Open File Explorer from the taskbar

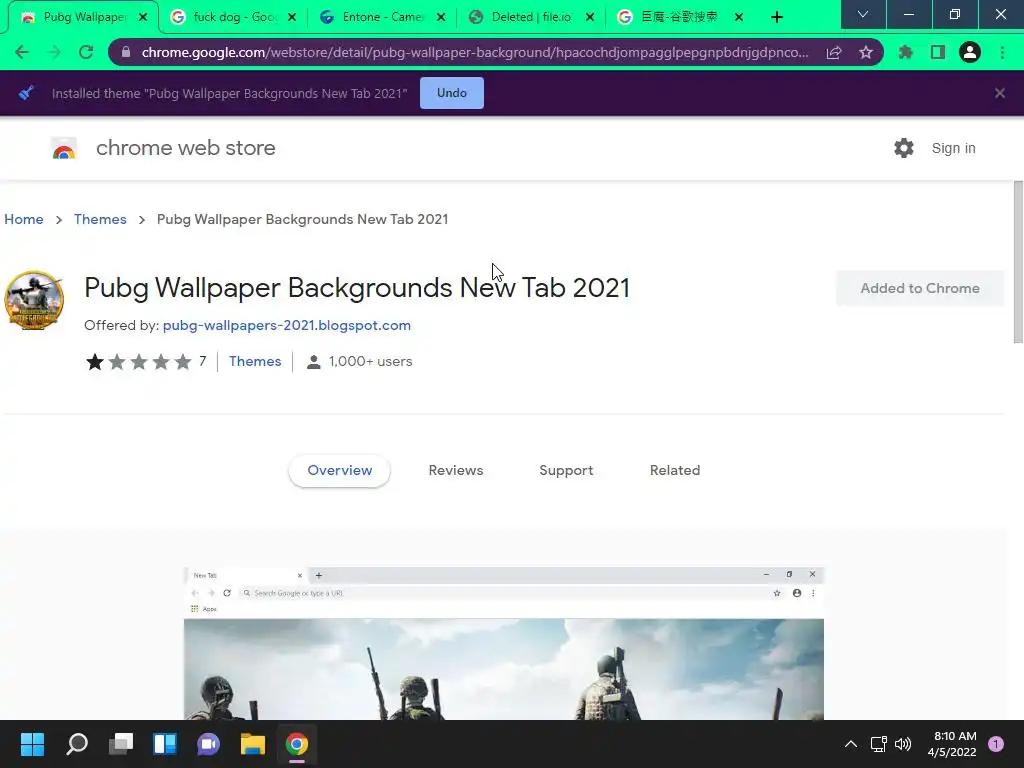253,744
